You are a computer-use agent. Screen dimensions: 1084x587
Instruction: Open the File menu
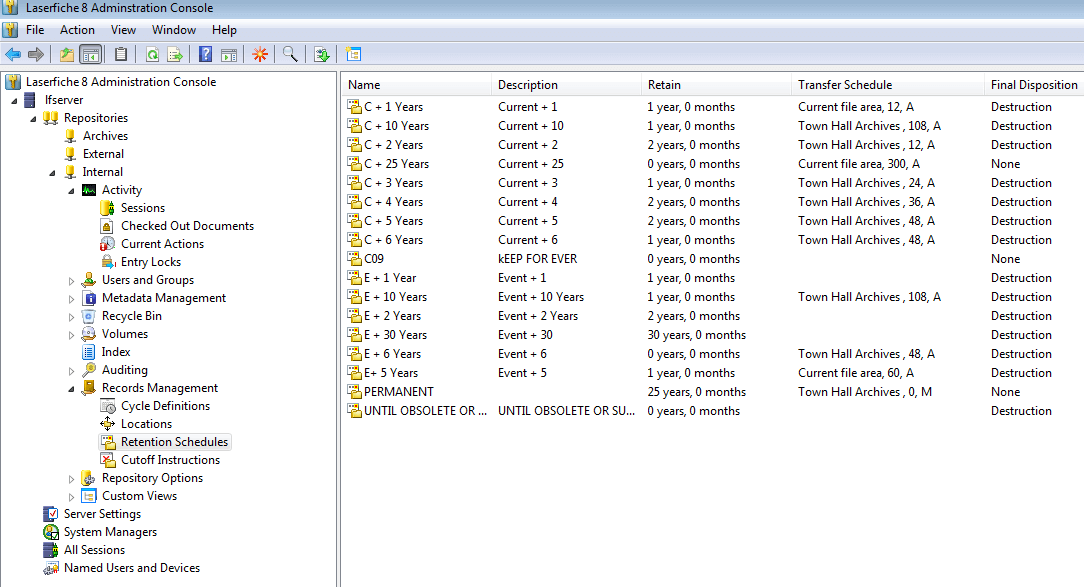35,30
